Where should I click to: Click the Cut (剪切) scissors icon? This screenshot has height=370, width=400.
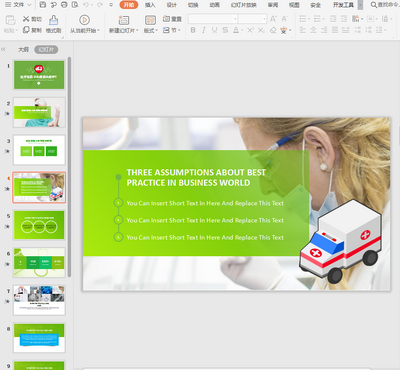point(26,19)
